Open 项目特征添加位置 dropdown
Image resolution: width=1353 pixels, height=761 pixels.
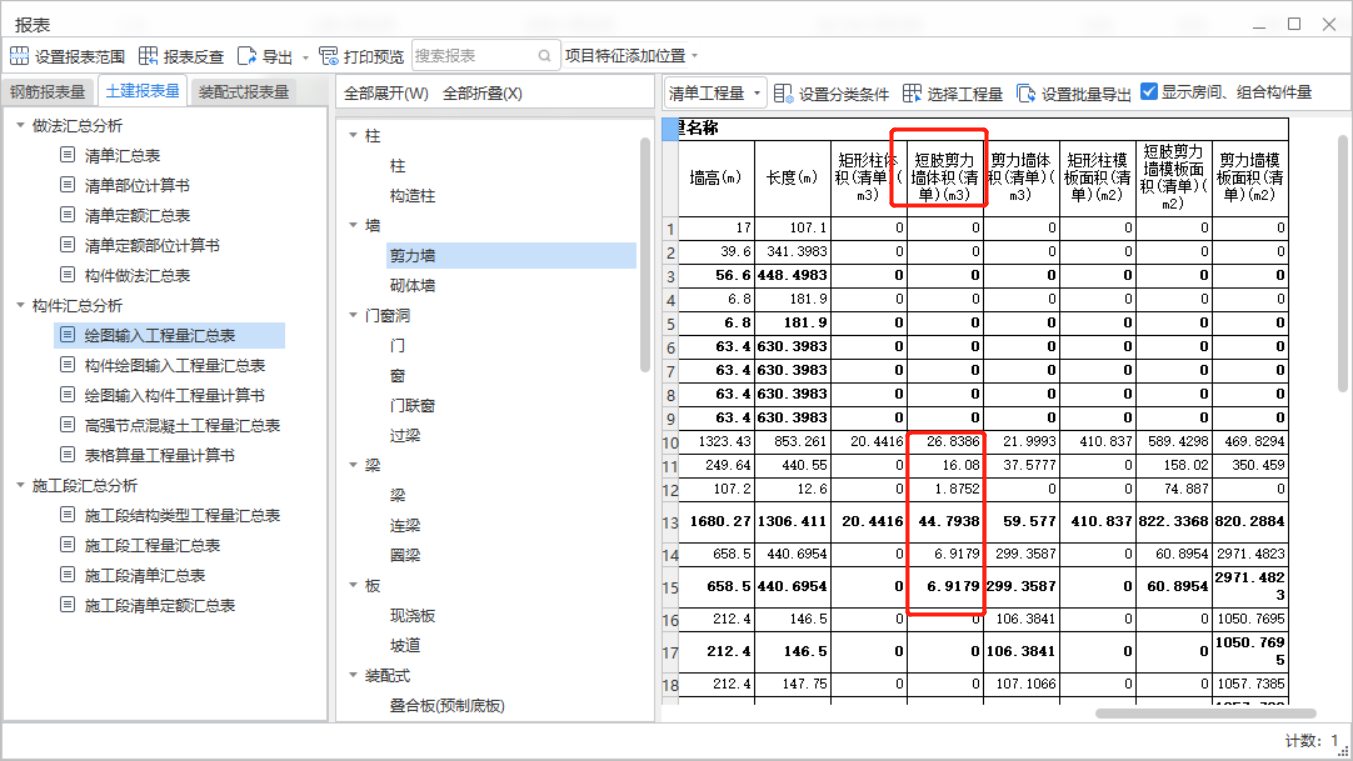[x=632, y=56]
